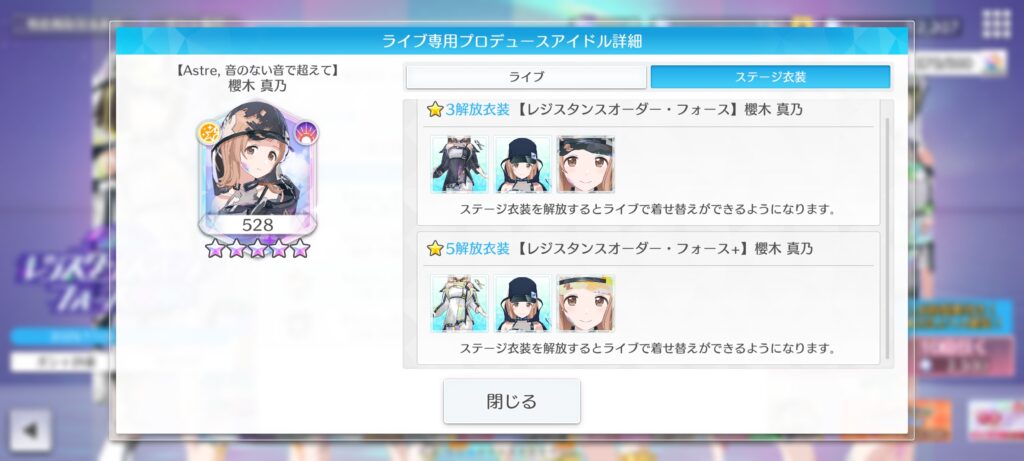The height and width of the screenshot is (461, 1024).
Task: Tap the purple sunburst badge on idol card
Action: (306, 133)
